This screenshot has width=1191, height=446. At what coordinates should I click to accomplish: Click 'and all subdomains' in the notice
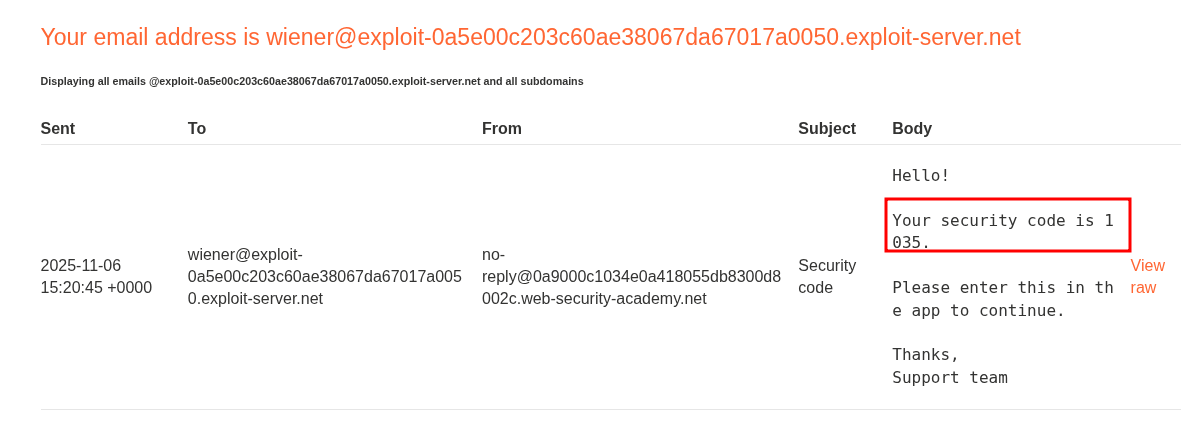coord(533,81)
